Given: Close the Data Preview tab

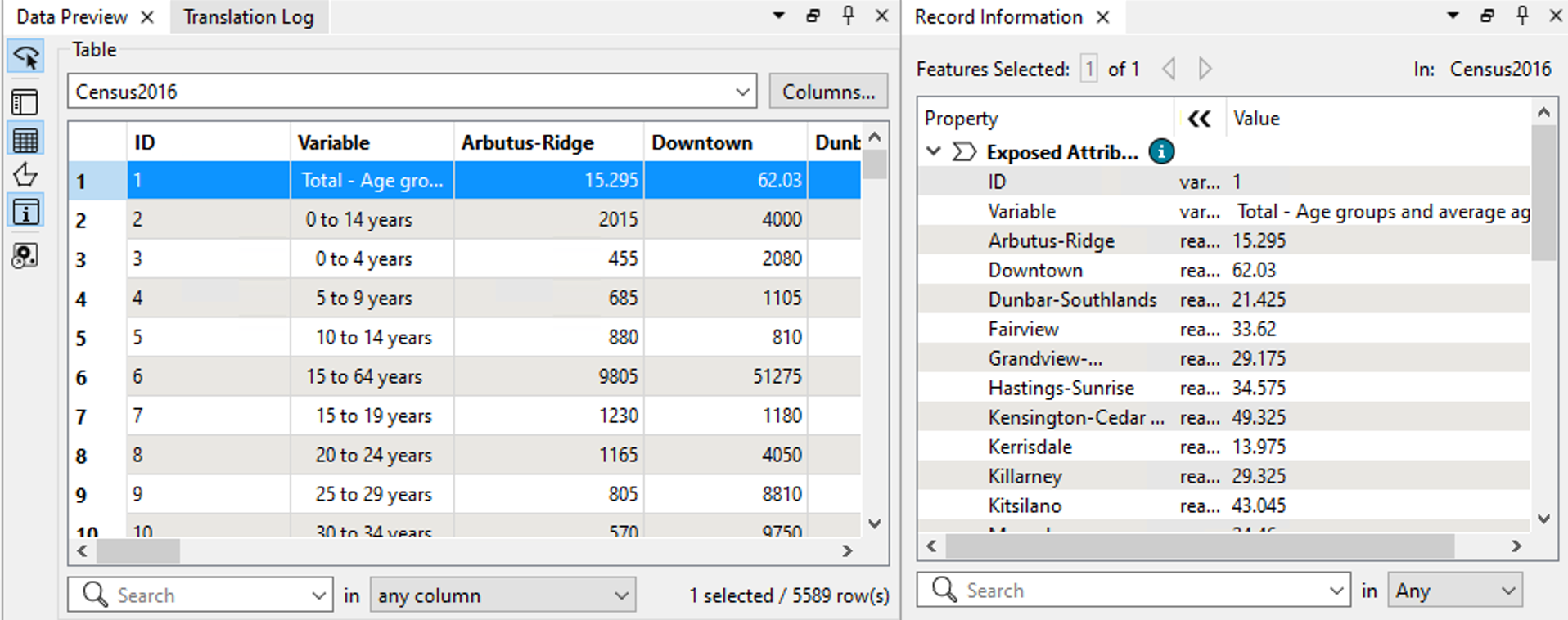Looking at the screenshot, I should 147,17.
